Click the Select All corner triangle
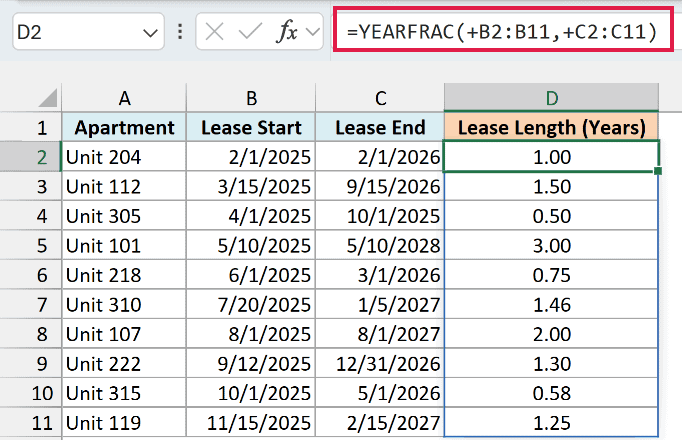The image size is (682, 440). pos(48,98)
